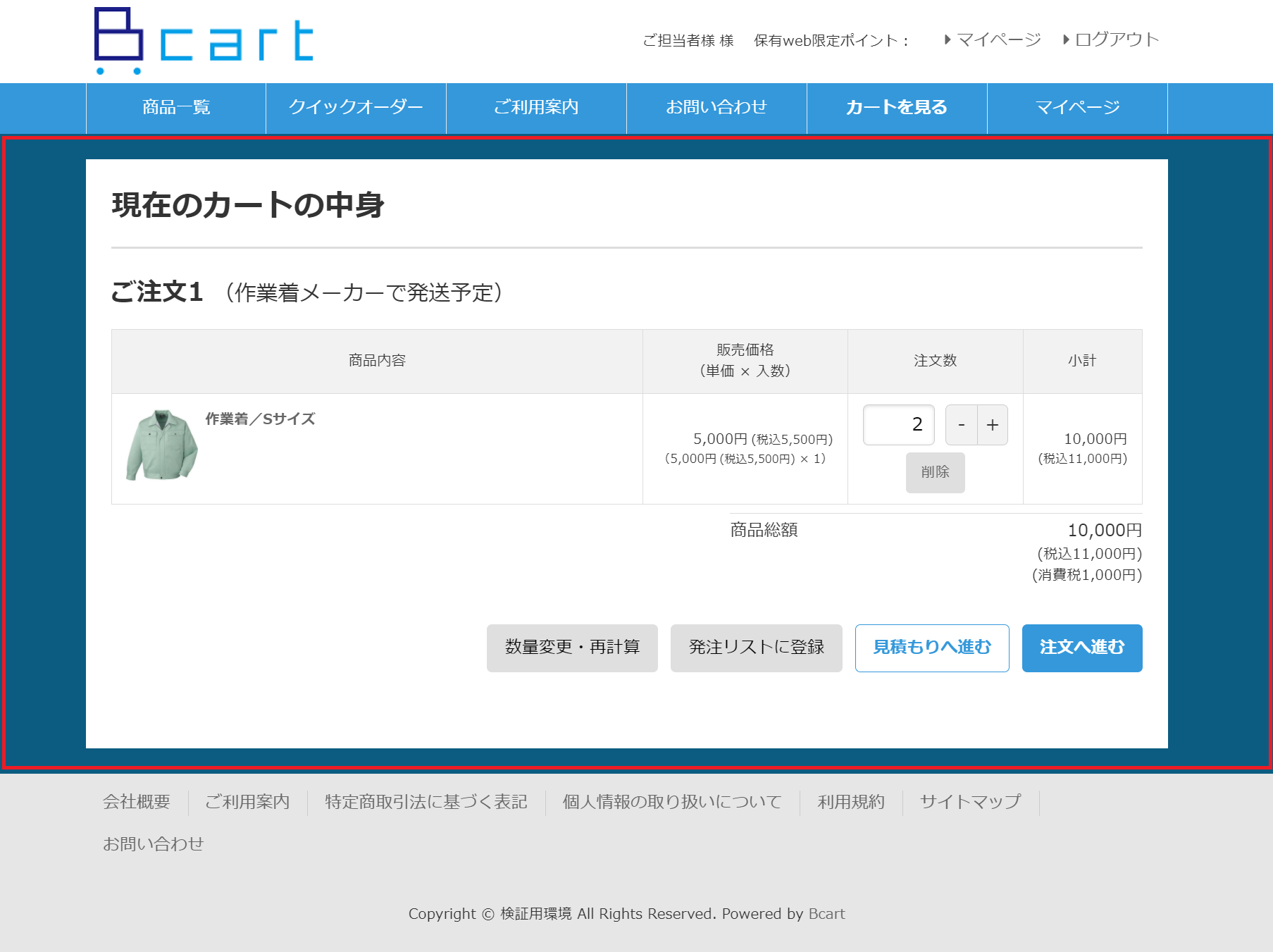Open お問い合わせ from the top menu
1273x952 pixels.
pos(716,107)
